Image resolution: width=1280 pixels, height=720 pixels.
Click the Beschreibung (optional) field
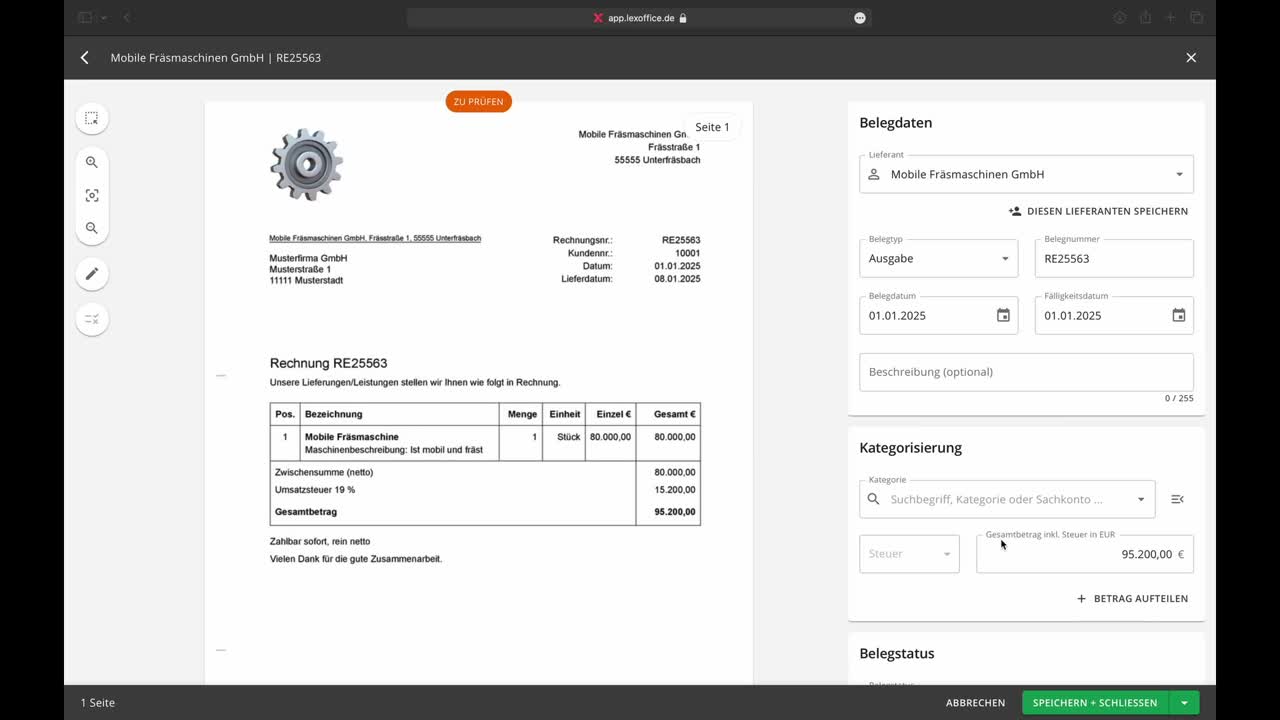point(1026,372)
